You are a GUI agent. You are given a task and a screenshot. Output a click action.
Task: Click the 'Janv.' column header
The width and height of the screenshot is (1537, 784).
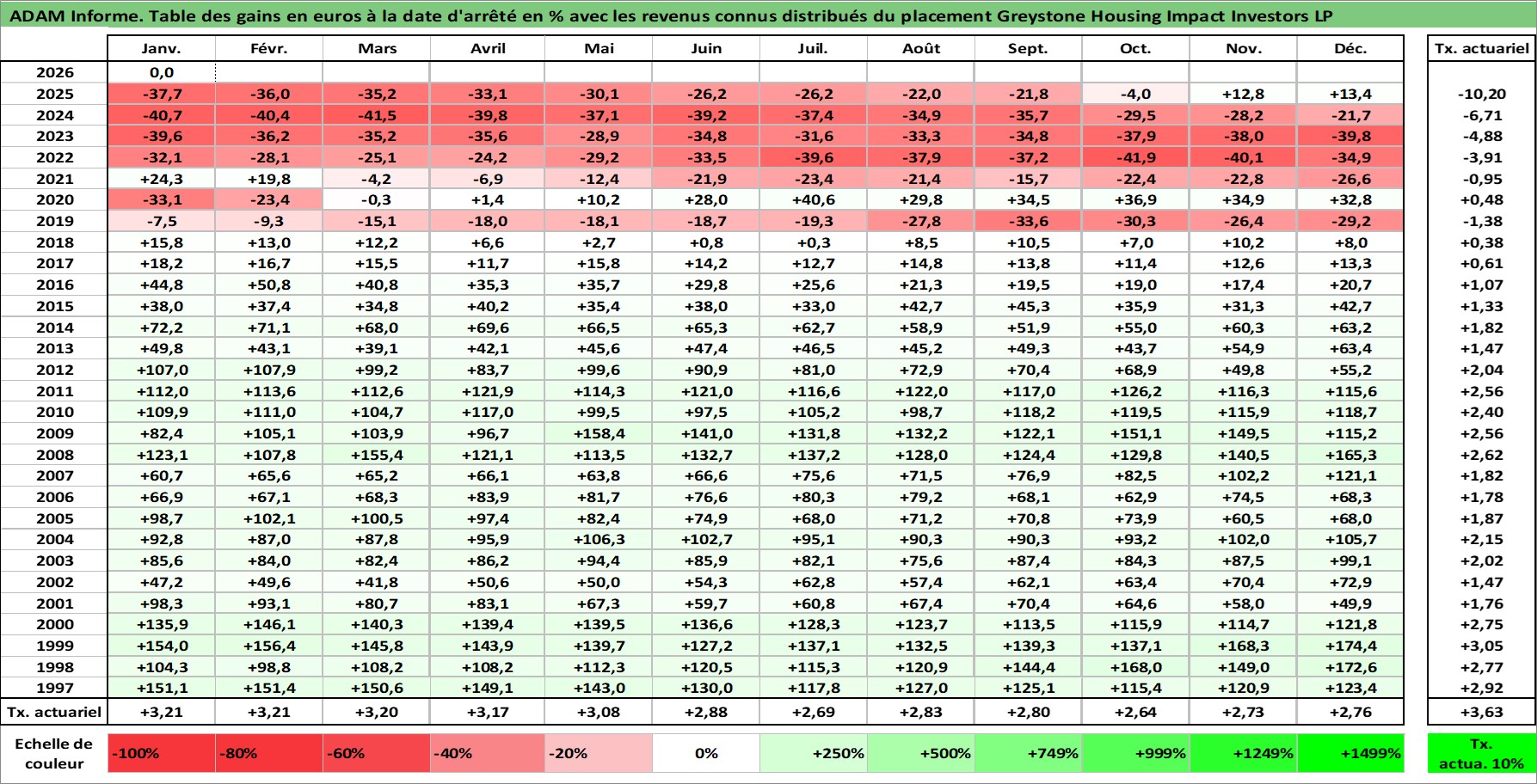(x=162, y=48)
